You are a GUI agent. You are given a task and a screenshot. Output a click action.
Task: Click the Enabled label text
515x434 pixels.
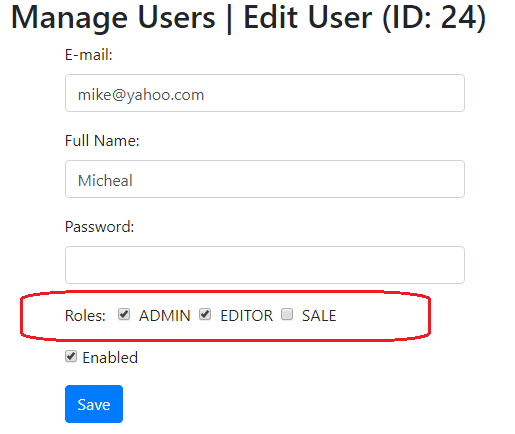[110, 358]
